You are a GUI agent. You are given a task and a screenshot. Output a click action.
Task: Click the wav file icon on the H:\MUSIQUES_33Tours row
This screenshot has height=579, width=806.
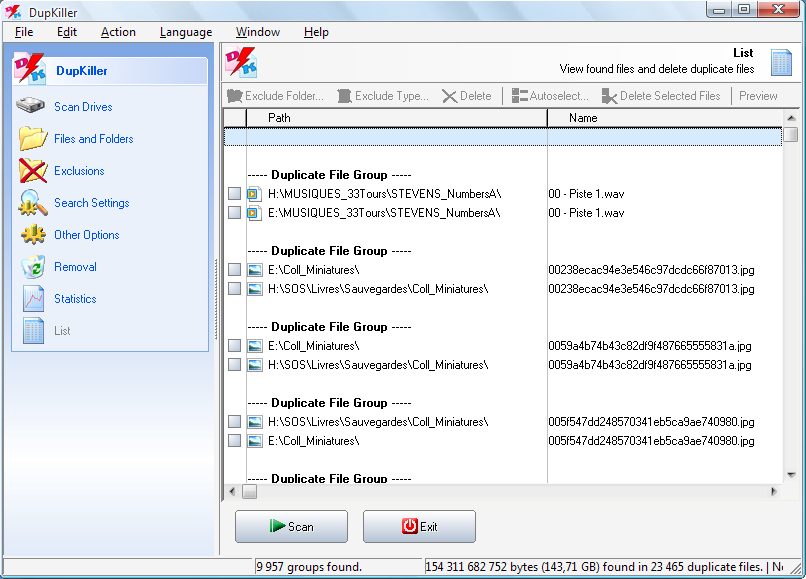click(x=253, y=194)
